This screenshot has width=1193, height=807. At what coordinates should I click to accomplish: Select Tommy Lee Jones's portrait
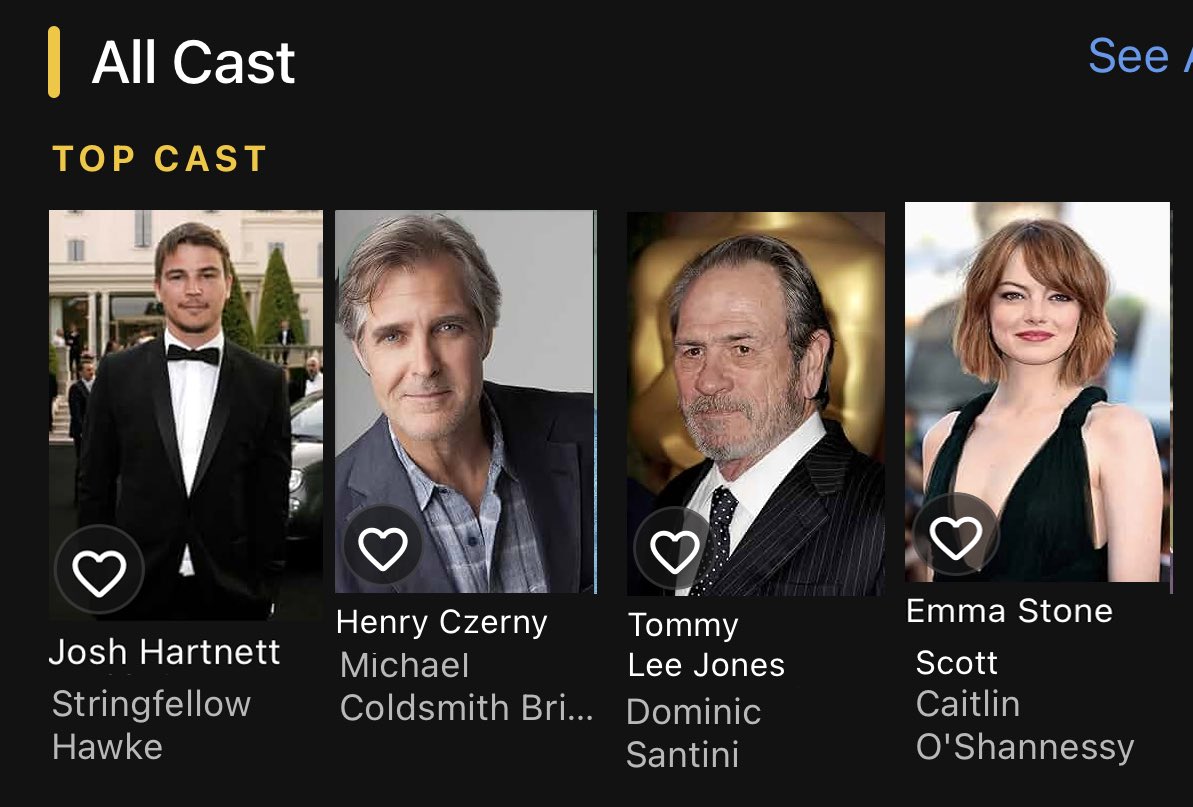click(756, 404)
